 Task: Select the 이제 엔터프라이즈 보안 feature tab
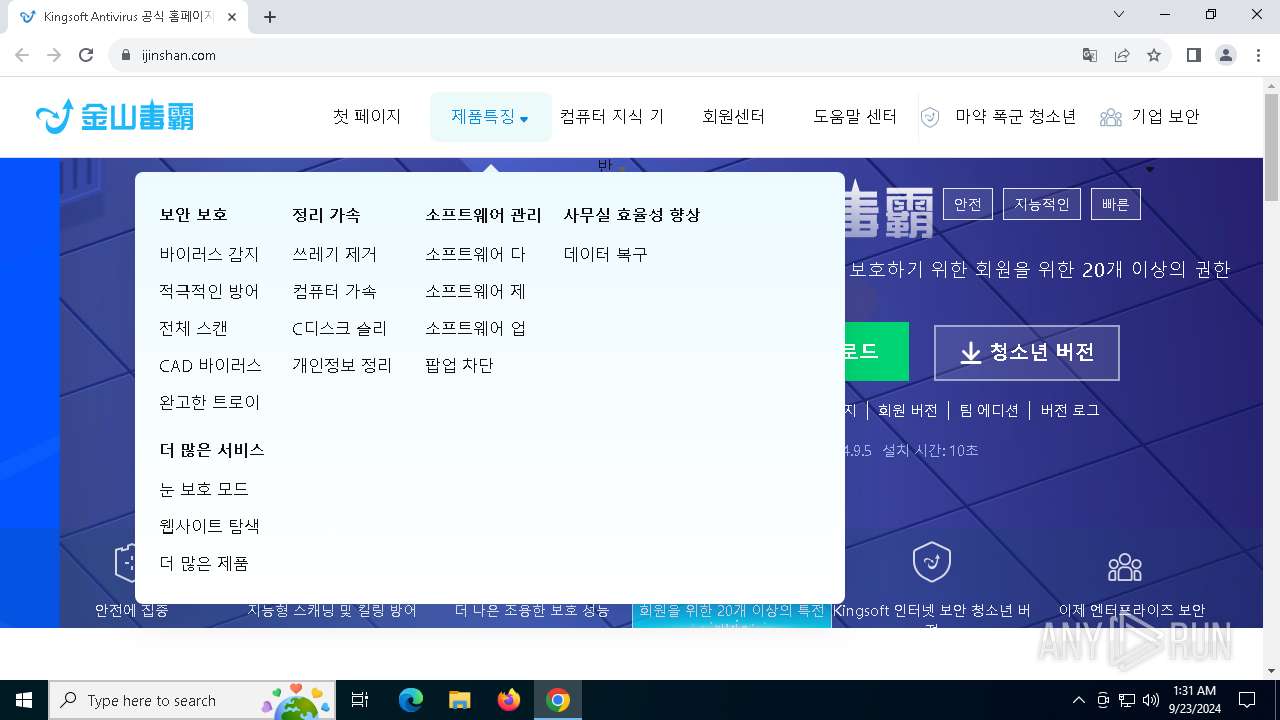(x=1132, y=610)
